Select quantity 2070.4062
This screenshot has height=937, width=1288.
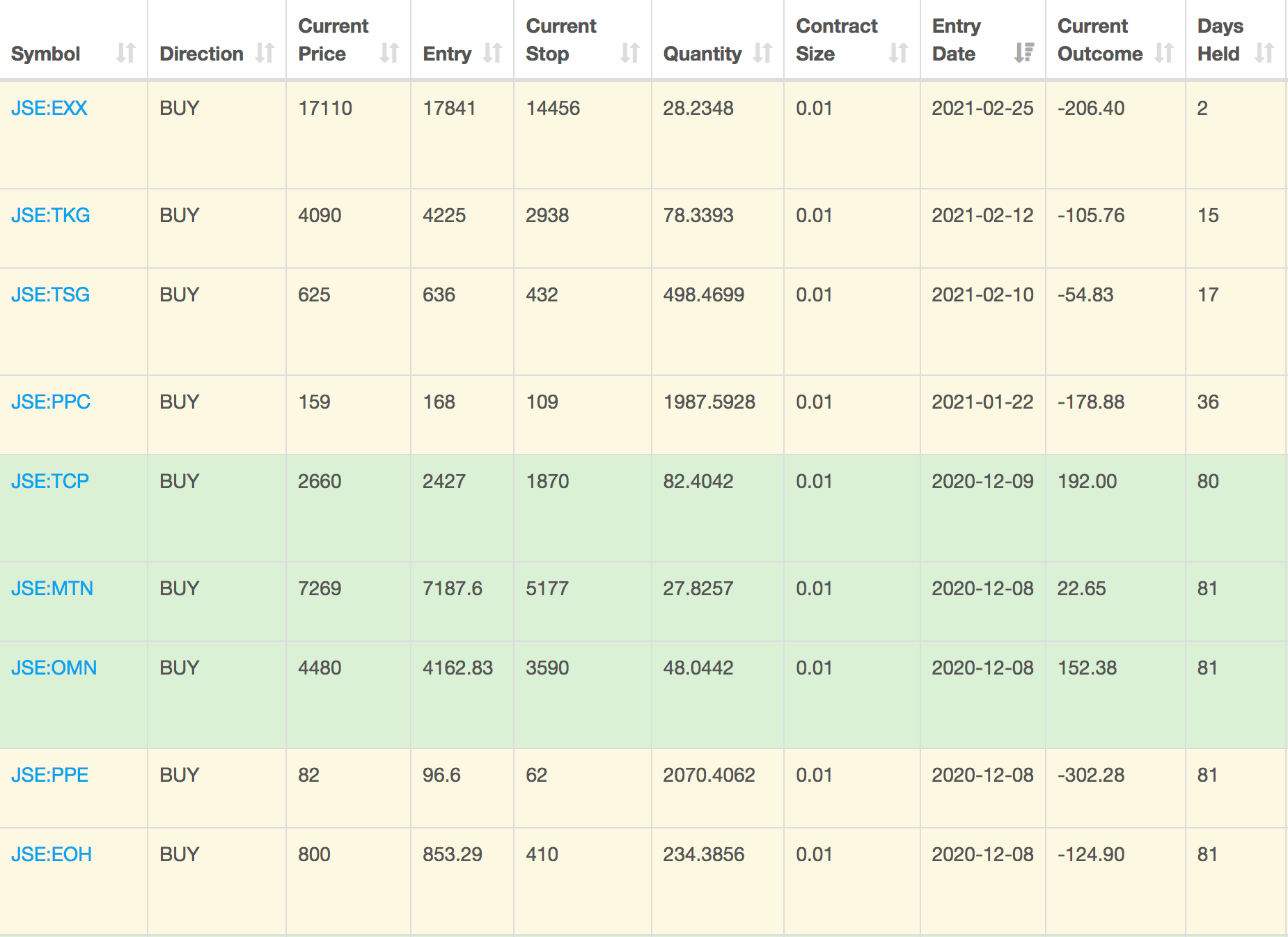tap(709, 775)
